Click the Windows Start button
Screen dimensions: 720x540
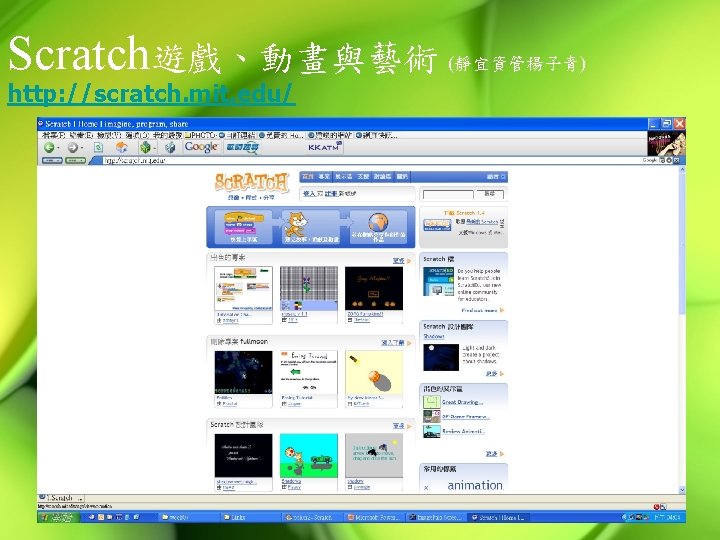click(x=57, y=518)
